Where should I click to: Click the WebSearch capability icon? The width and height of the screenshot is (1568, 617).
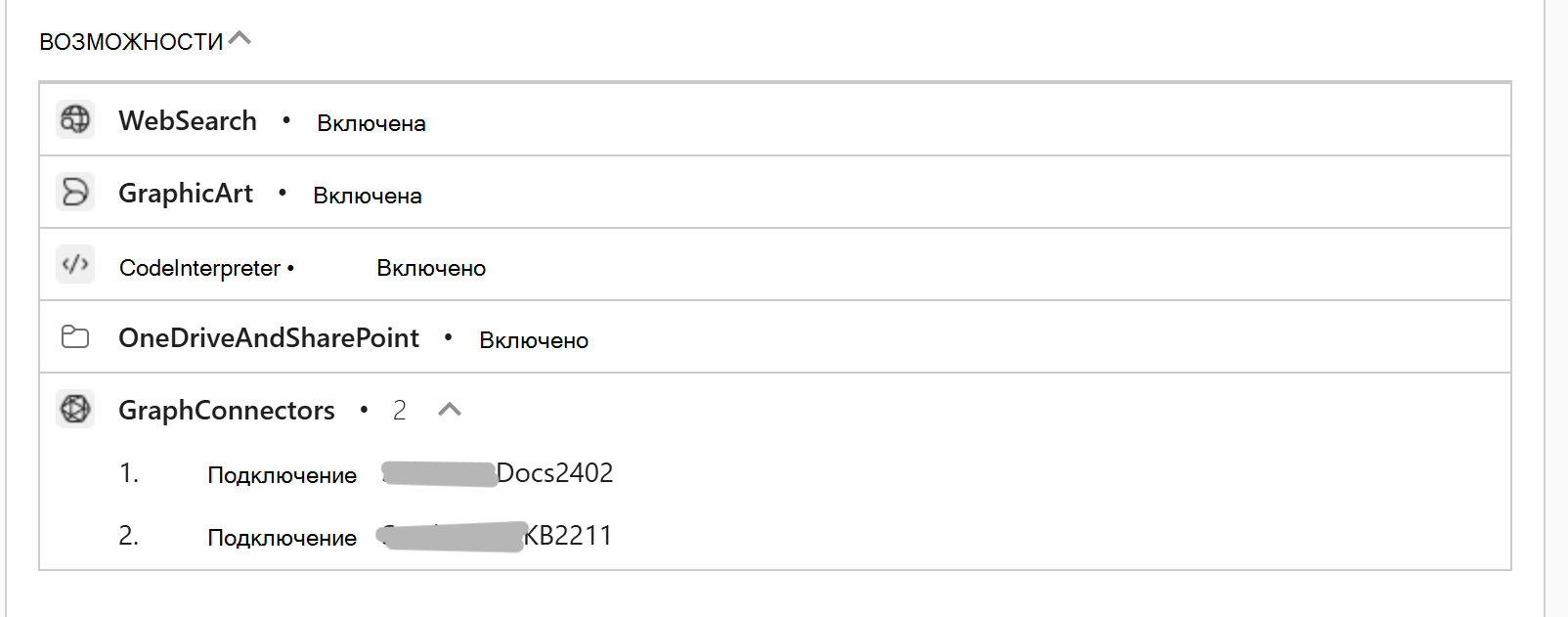74,119
